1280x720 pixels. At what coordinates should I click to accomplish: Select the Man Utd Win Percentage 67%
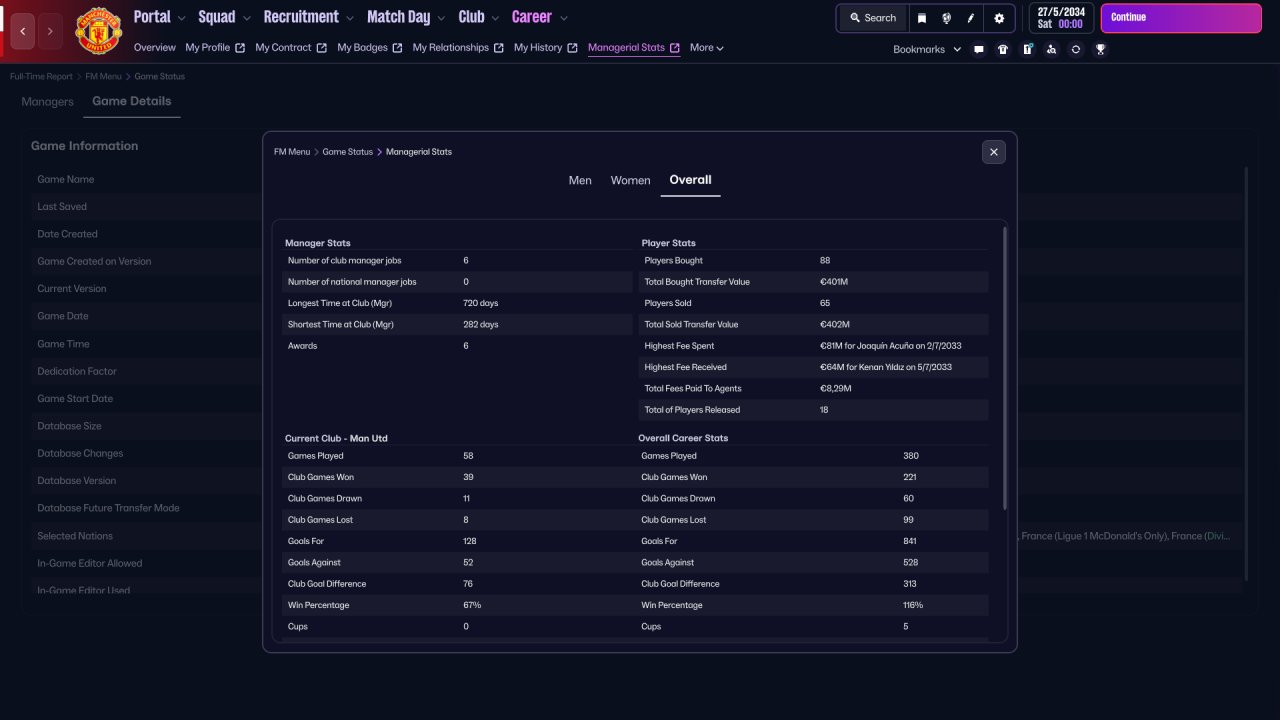pyautogui.click(x=472, y=605)
